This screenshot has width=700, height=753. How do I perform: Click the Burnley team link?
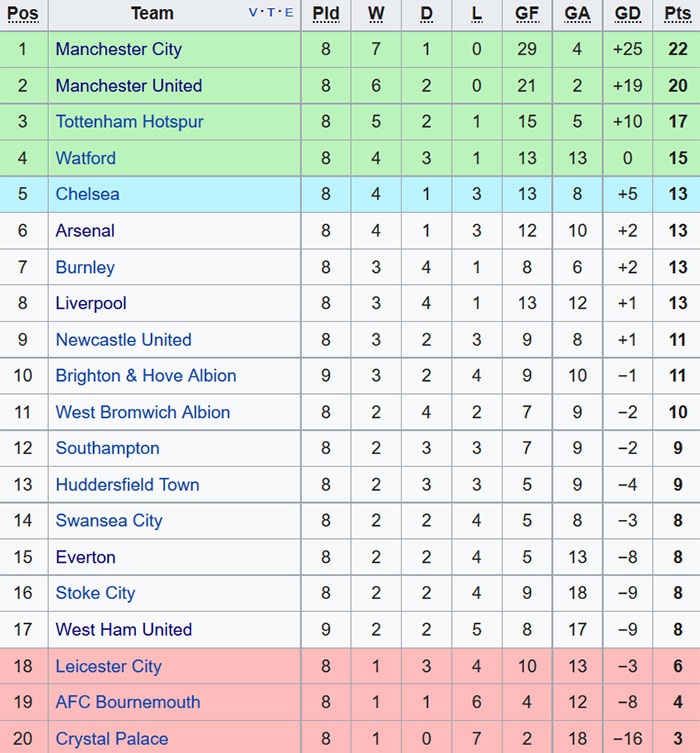click(x=85, y=267)
